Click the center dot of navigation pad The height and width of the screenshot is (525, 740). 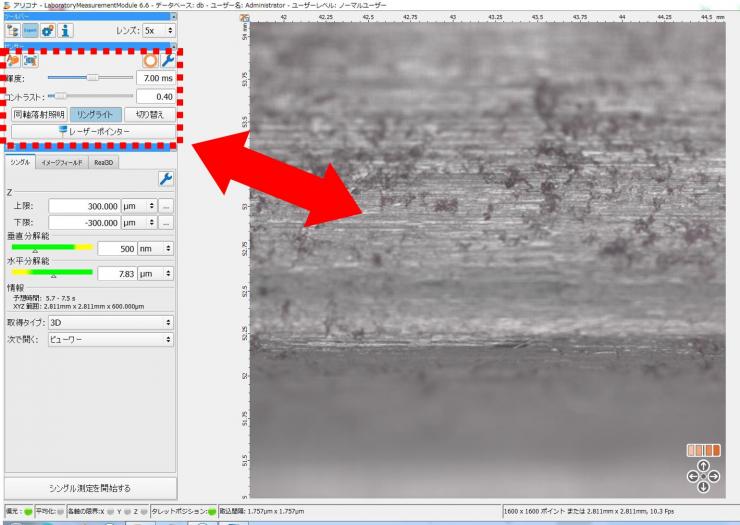click(703, 476)
